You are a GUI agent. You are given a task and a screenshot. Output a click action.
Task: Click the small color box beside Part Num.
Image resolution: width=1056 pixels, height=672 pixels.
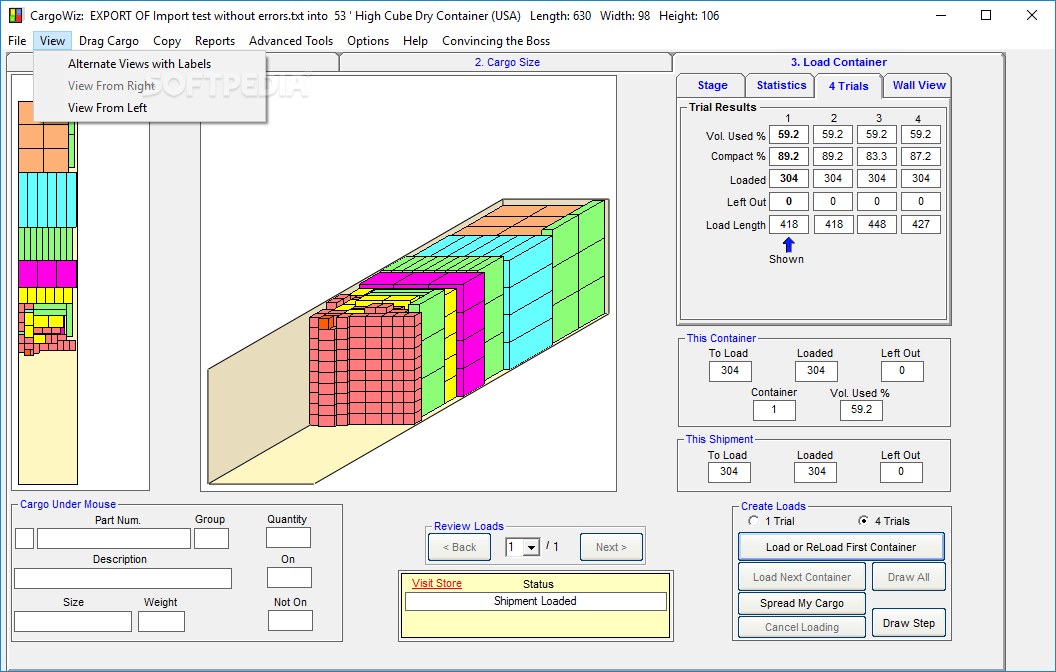point(24,539)
